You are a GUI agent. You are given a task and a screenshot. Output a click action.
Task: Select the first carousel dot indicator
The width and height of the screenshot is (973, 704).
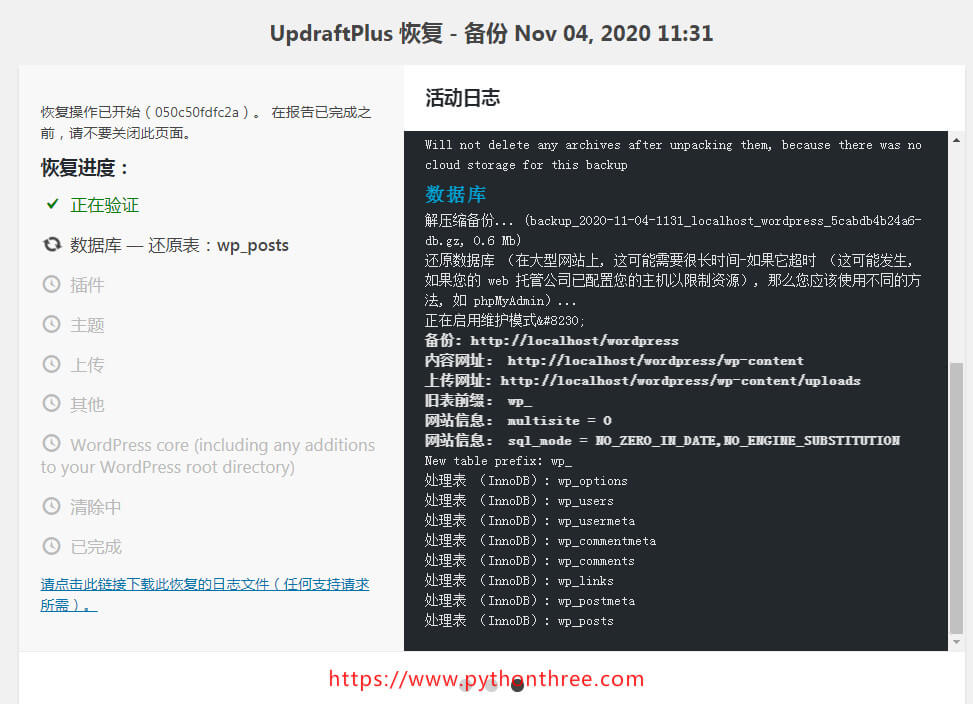[465, 685]
